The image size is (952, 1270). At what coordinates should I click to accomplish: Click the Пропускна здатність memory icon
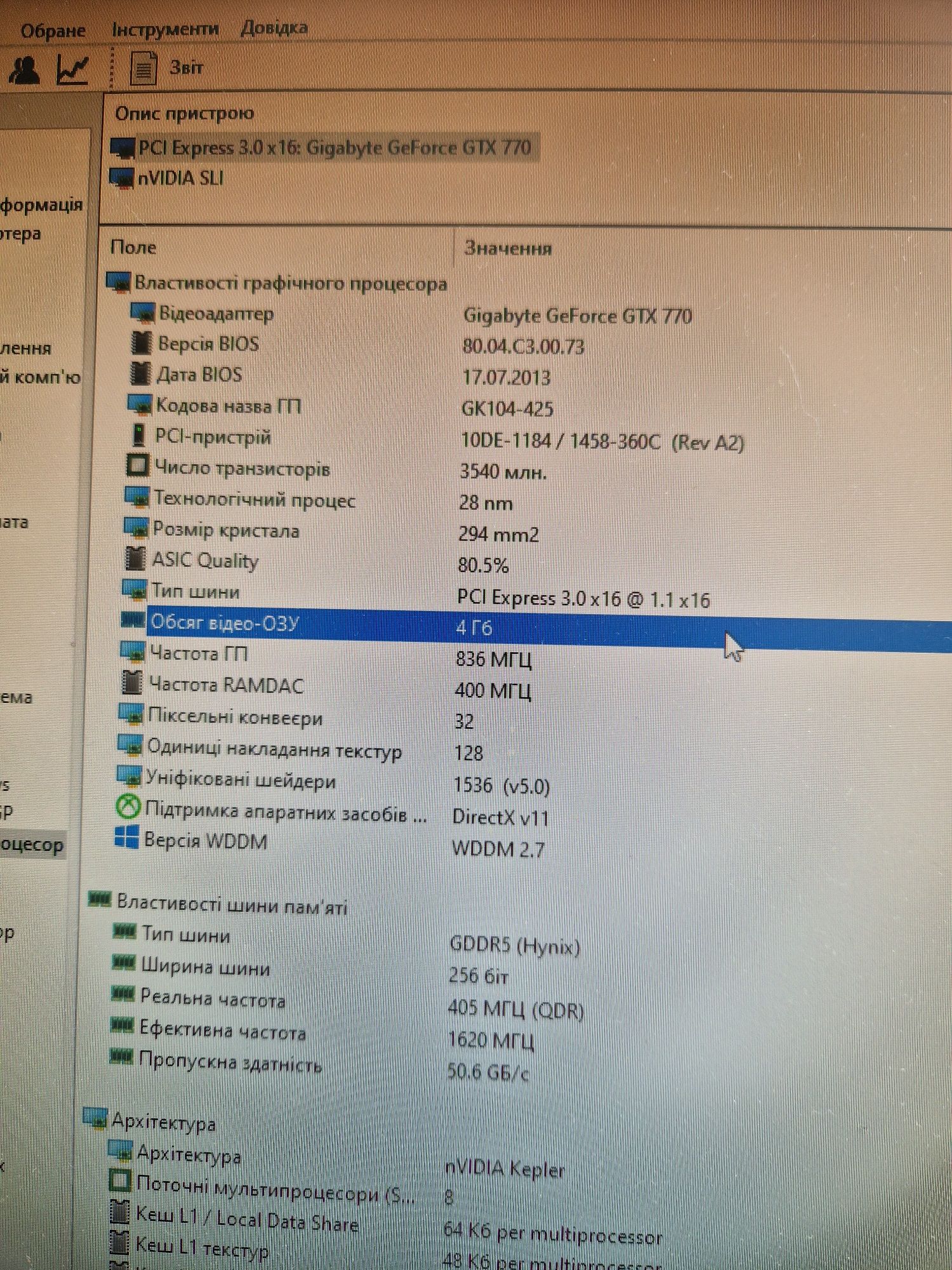[x=121, y=1056]
